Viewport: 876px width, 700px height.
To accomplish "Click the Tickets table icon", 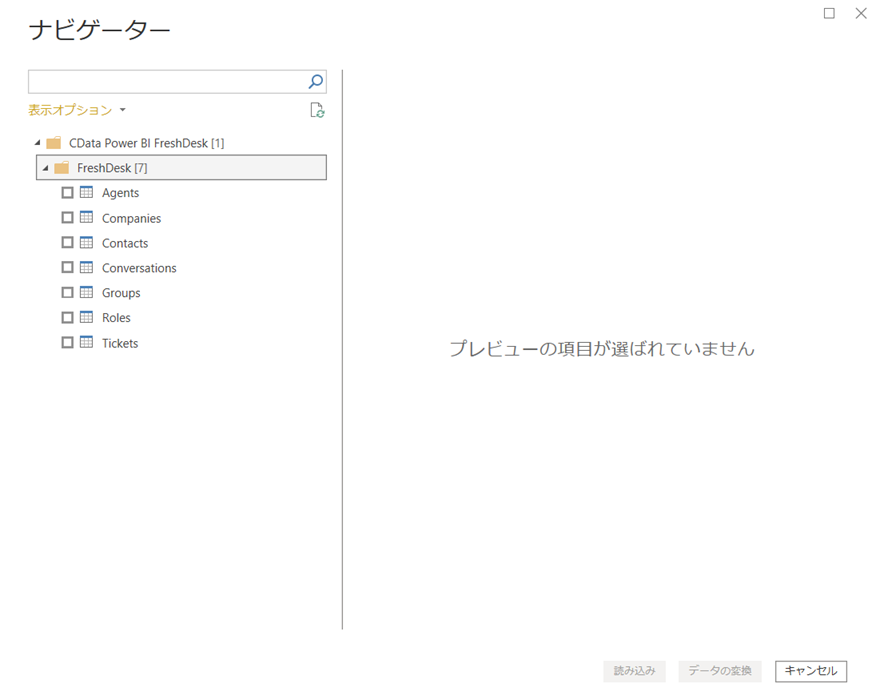I will coord(85,342).
